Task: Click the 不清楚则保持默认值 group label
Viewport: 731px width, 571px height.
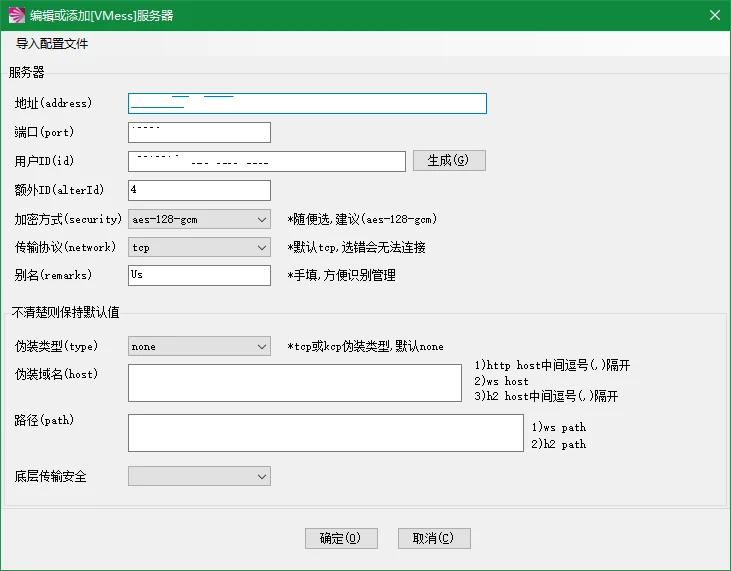Action: [66, 312]
